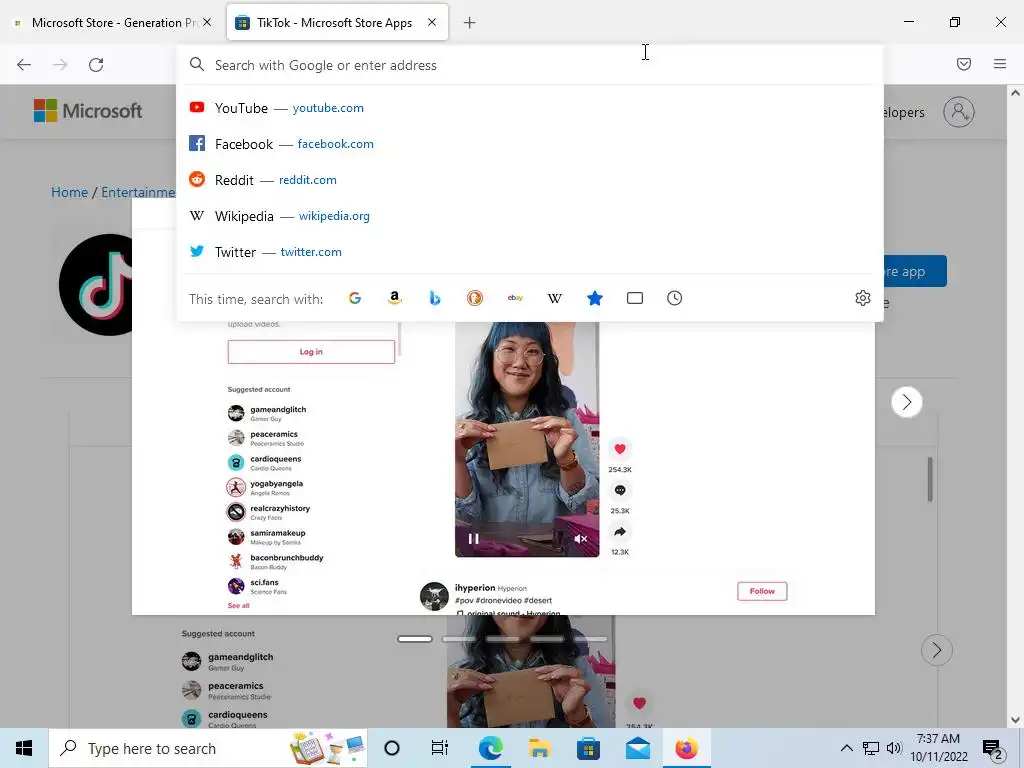The image size is (1024, 768).
Task: Open the volume speaker tray icon
Action: pos(895,748)
